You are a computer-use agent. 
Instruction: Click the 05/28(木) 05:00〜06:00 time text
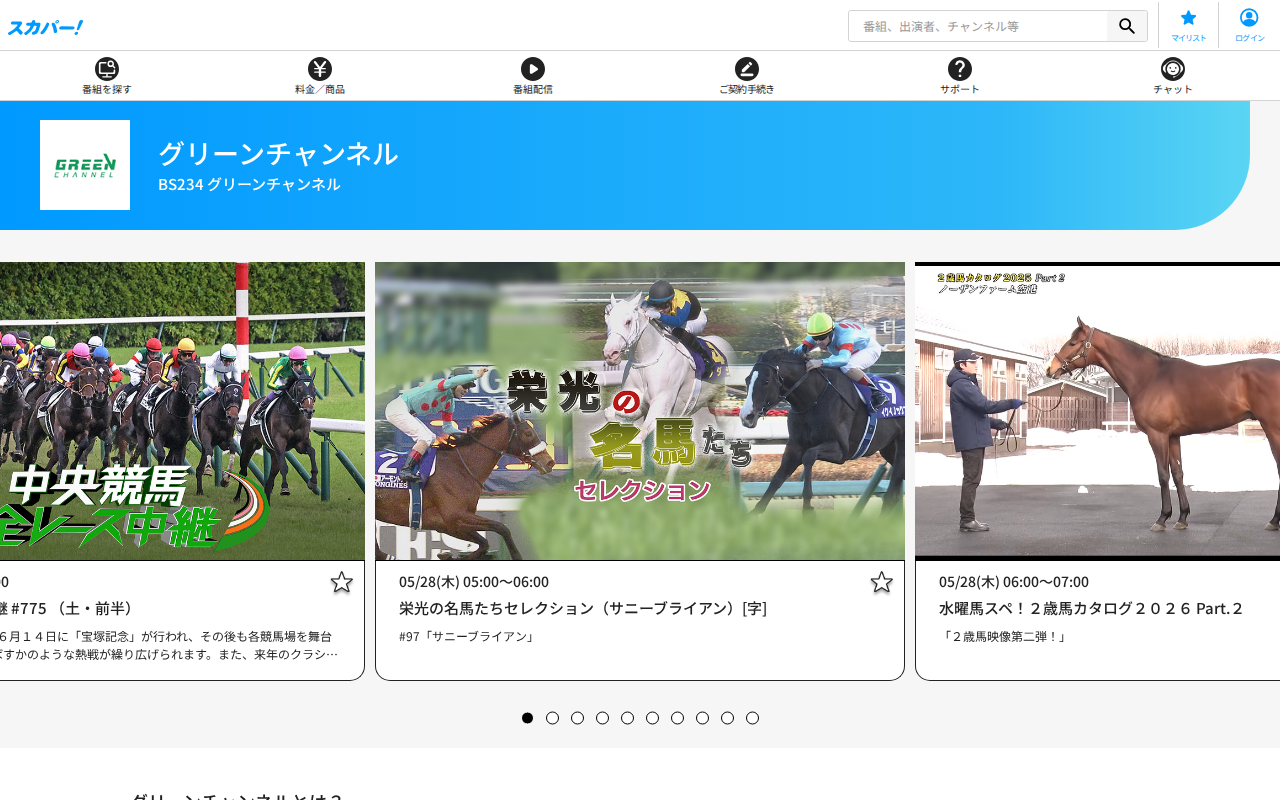(x=474, y=581)
